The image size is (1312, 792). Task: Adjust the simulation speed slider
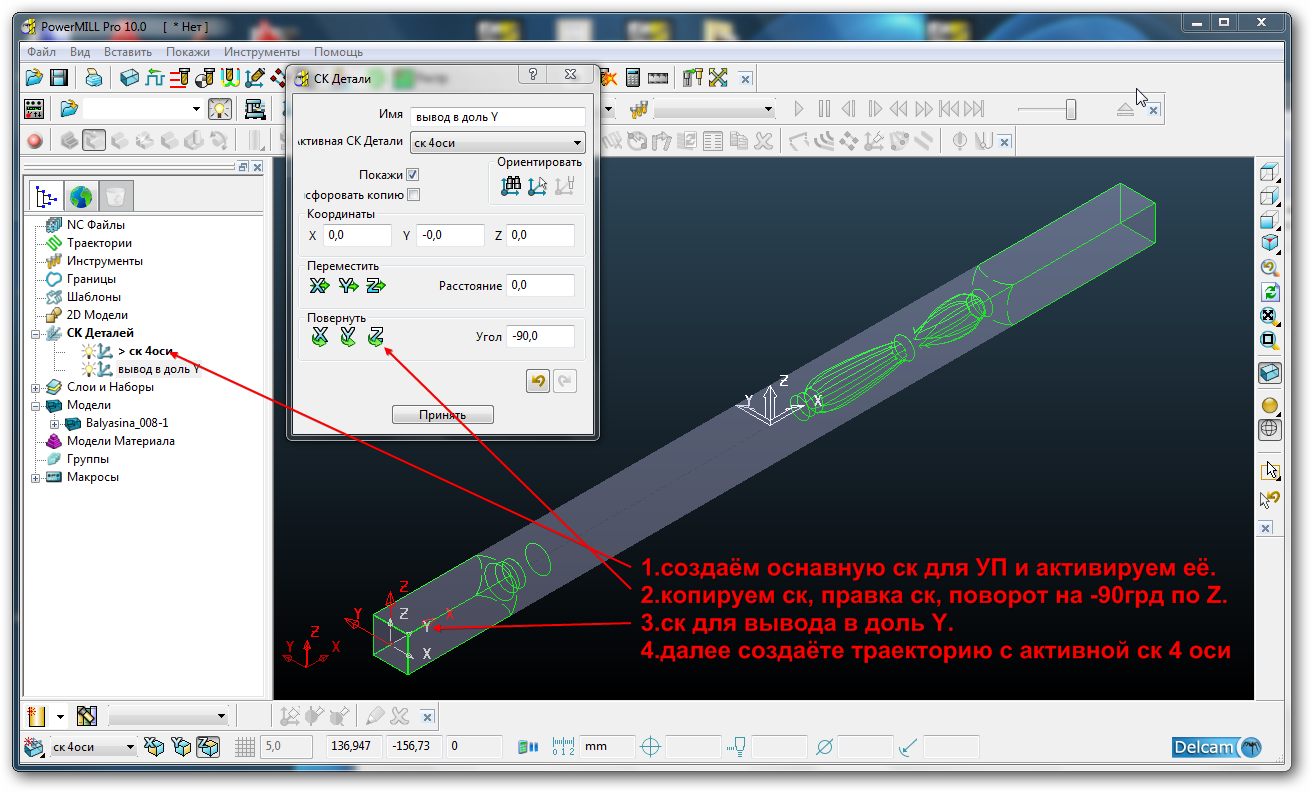click(1070, 108)
